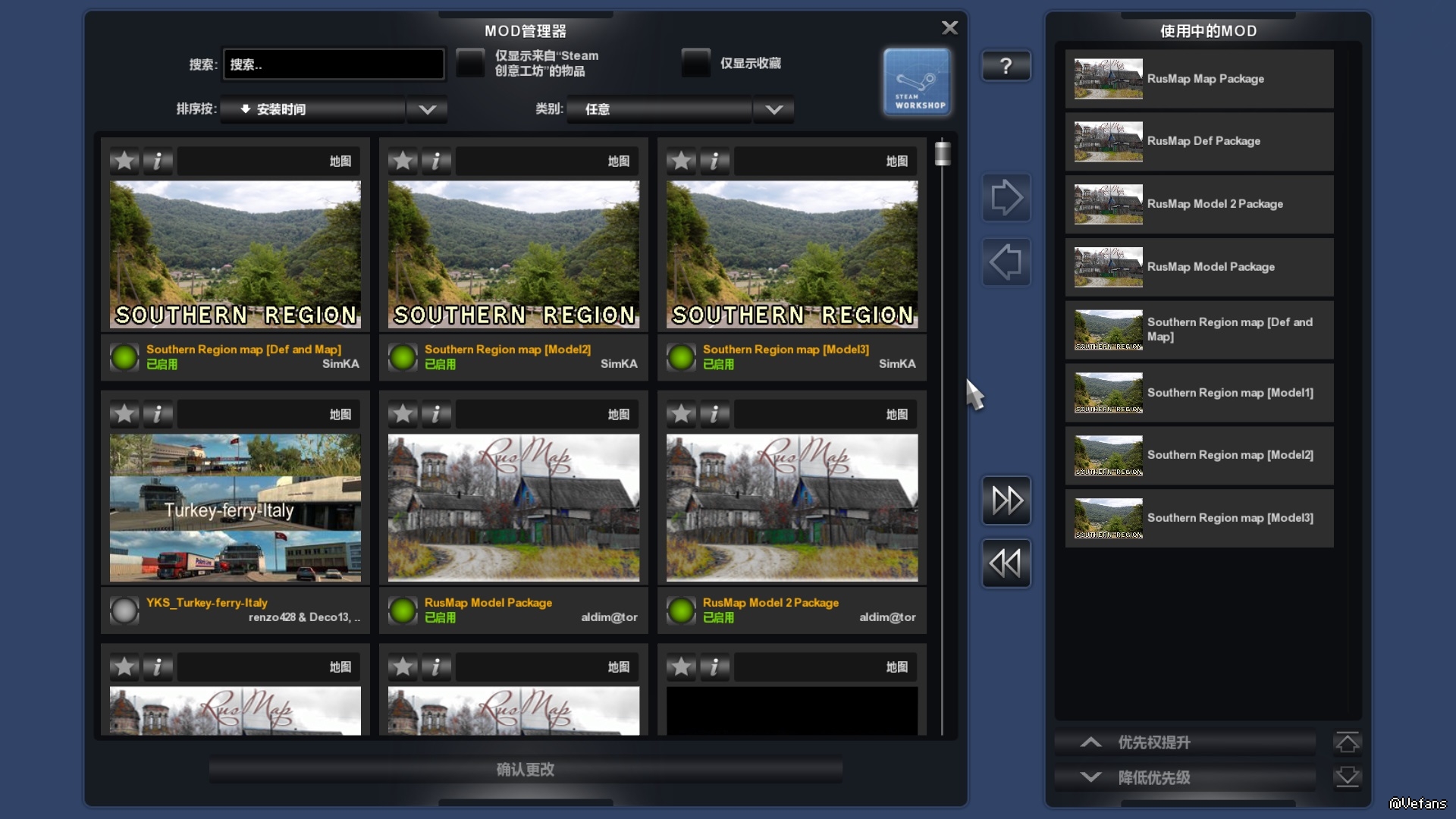1456x819 pixels.
Task: Expand the category dropdown arrow
Action: point(773,109)
